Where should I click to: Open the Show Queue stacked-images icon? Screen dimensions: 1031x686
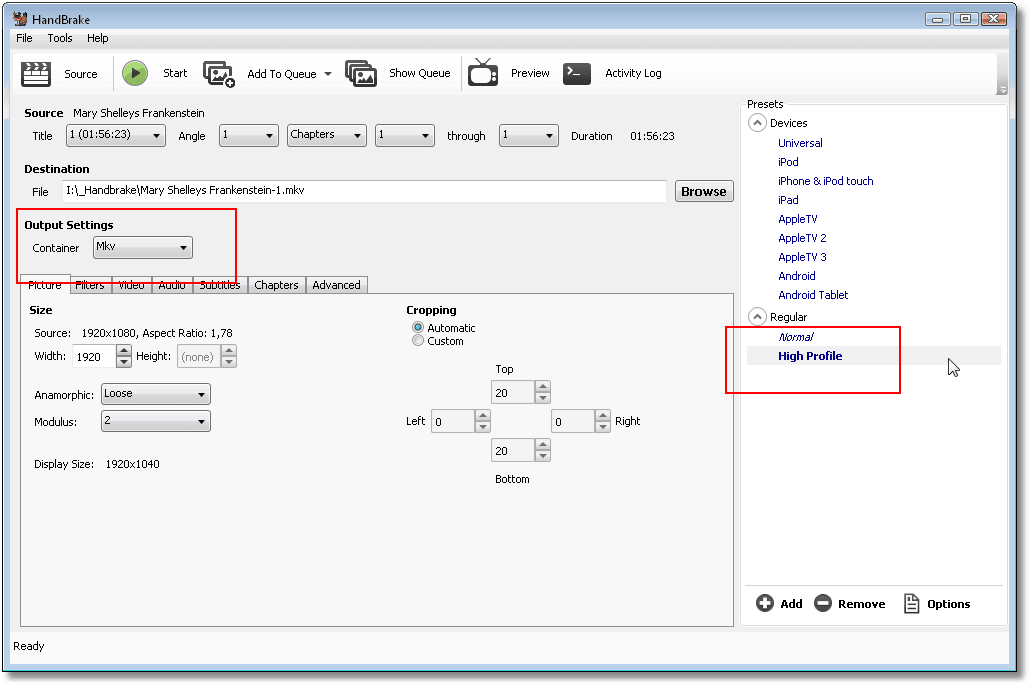(x=361, y=73)
